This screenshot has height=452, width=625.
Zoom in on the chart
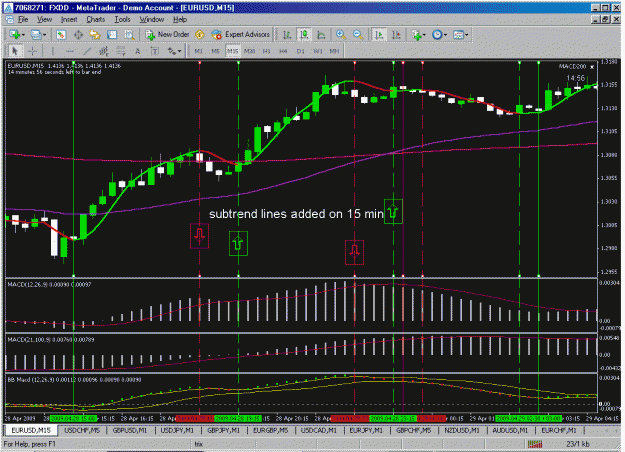coord(341,35)
